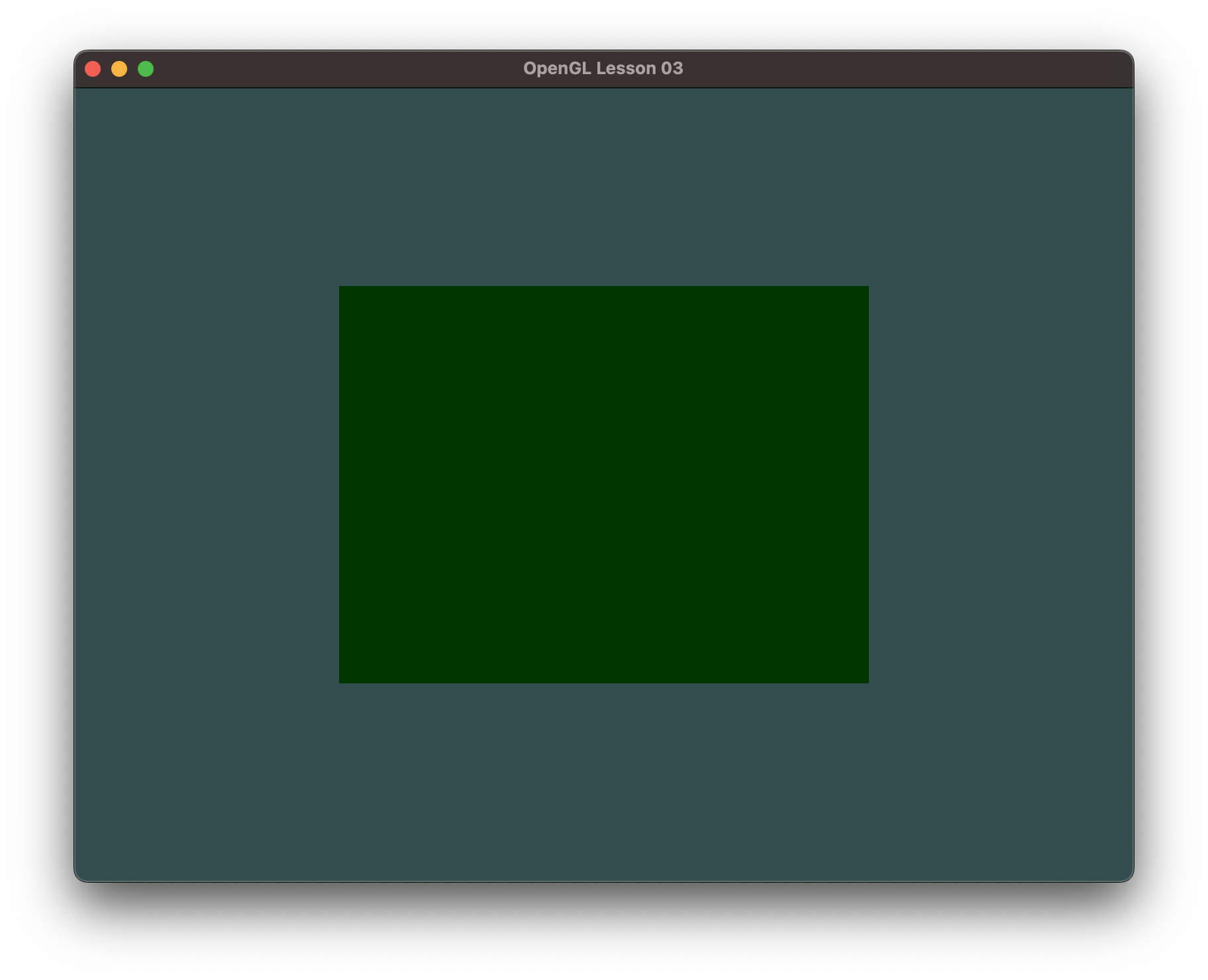Minimize the OpenGL Lesson 03 window
The height and width of the screenshot is (980, 1208).
coord(119,69)
